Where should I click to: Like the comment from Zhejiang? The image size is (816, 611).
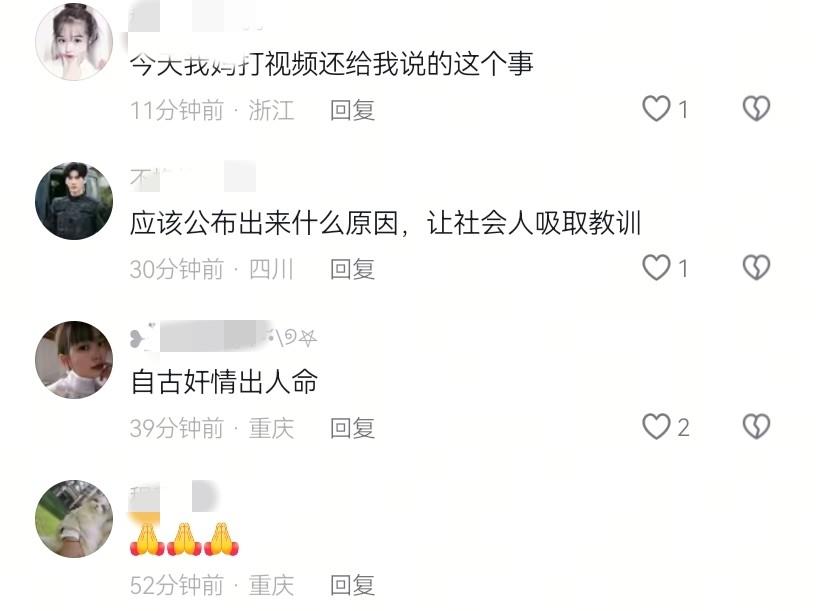click(x=657, y=109)
